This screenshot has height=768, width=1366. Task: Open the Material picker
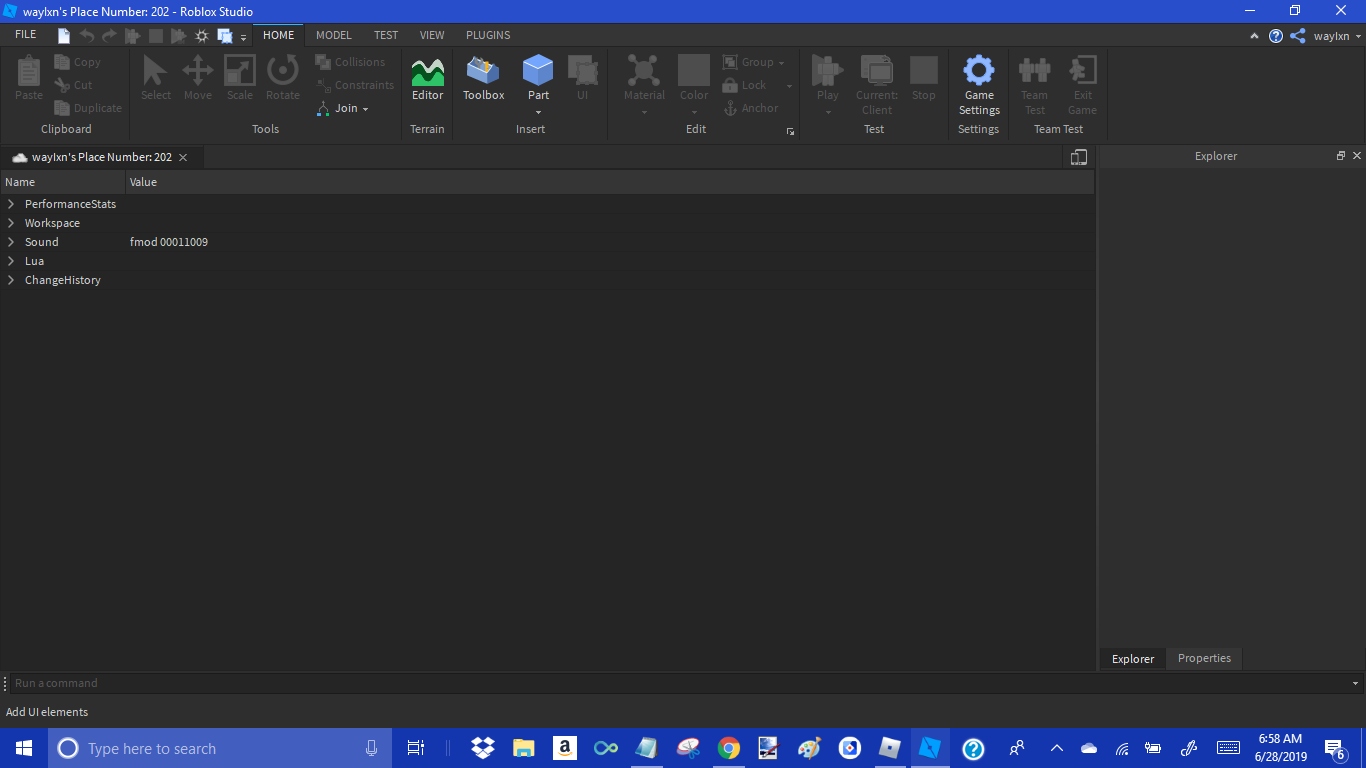(644, 85)
